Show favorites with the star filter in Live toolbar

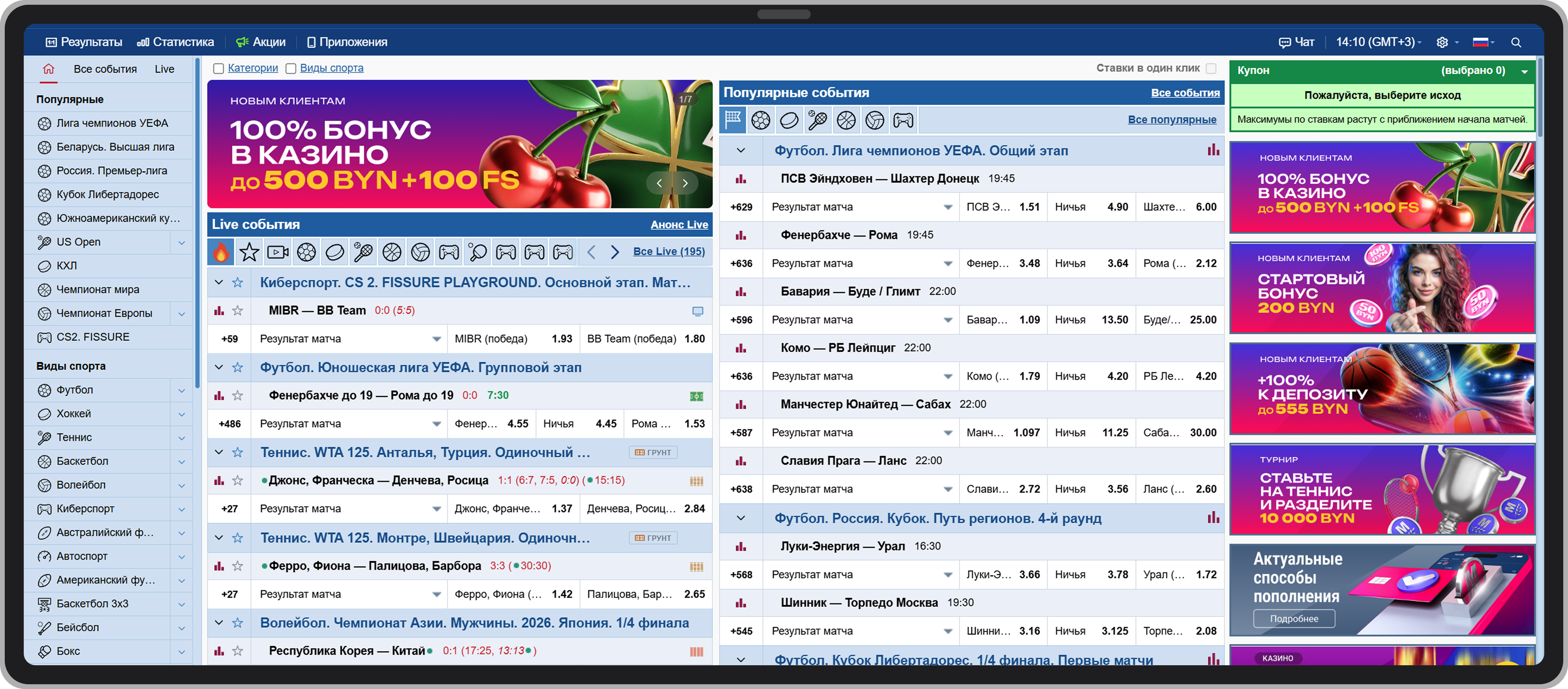click(249, 251)
